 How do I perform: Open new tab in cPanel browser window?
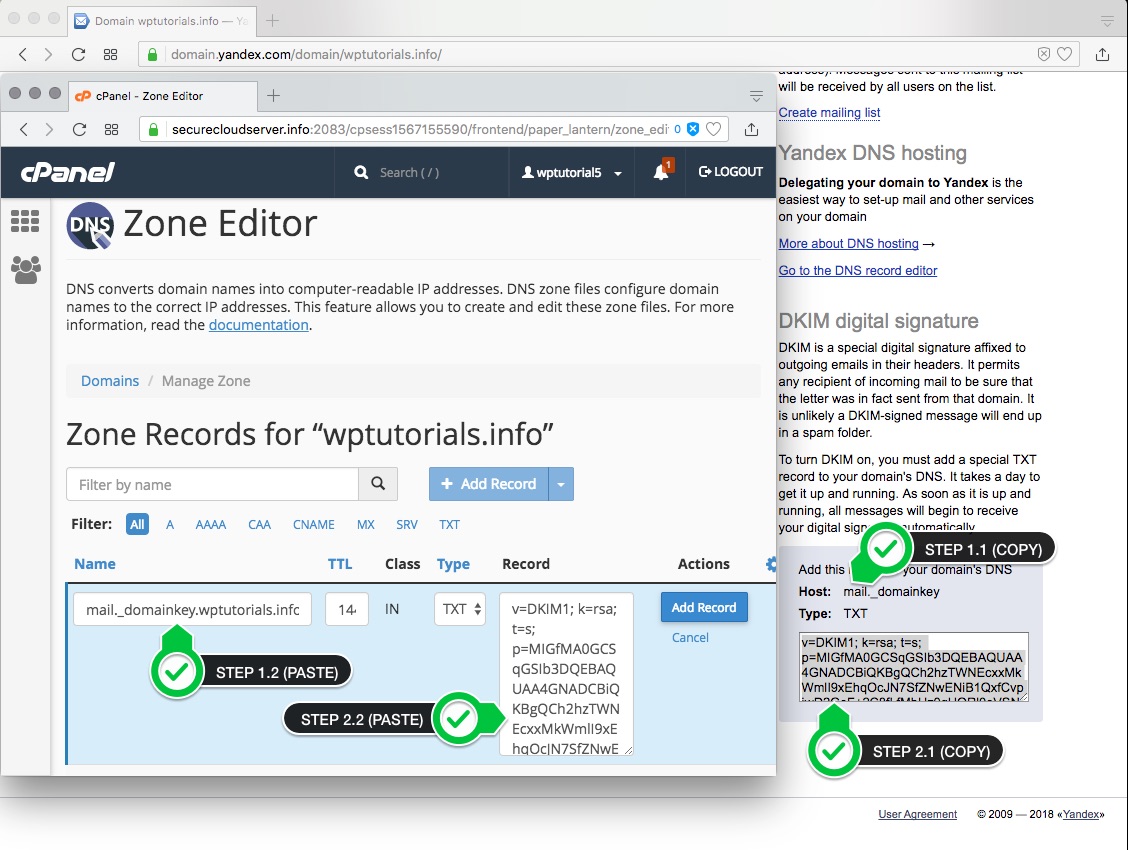tap(273, 96)
